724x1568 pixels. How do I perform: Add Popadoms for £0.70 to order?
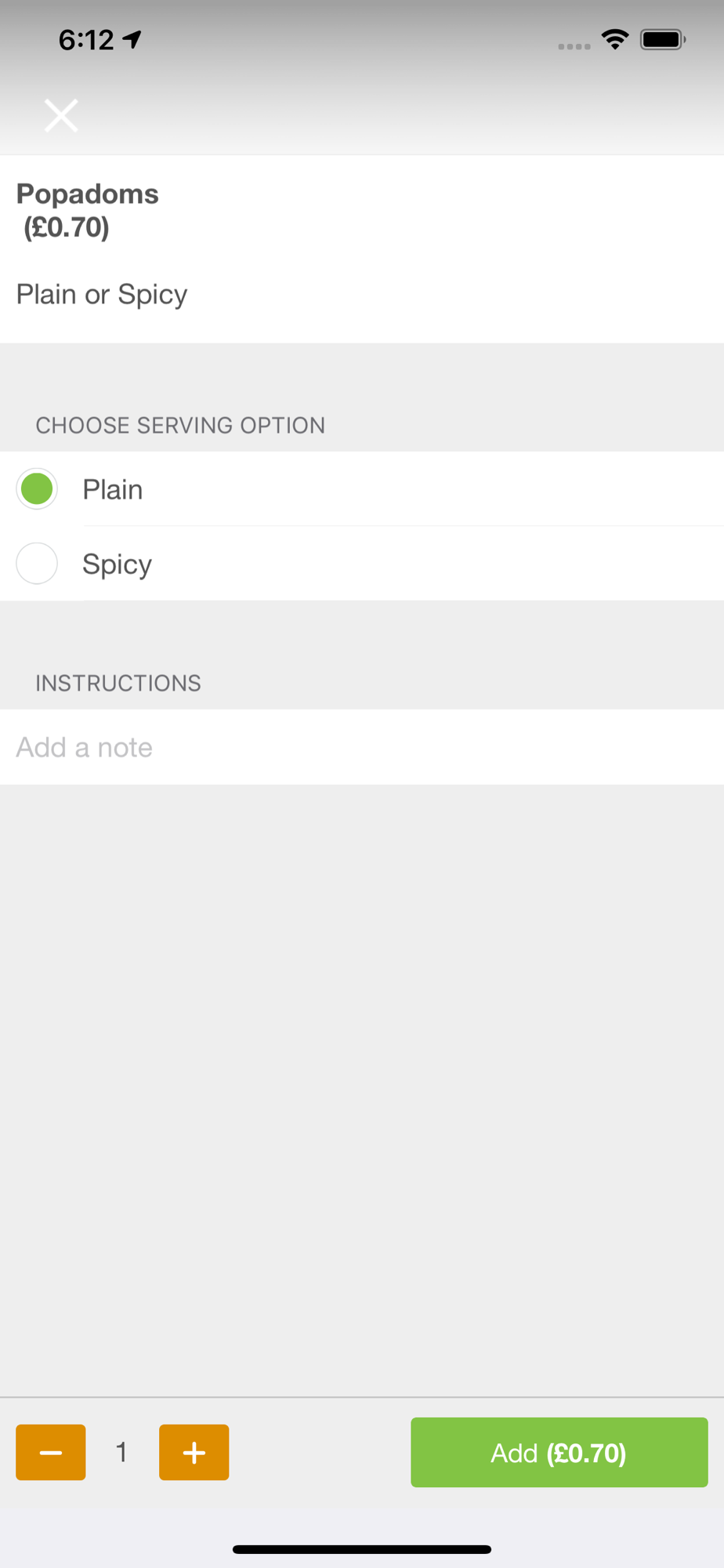pyautogui.click(x=559, y=1452)
